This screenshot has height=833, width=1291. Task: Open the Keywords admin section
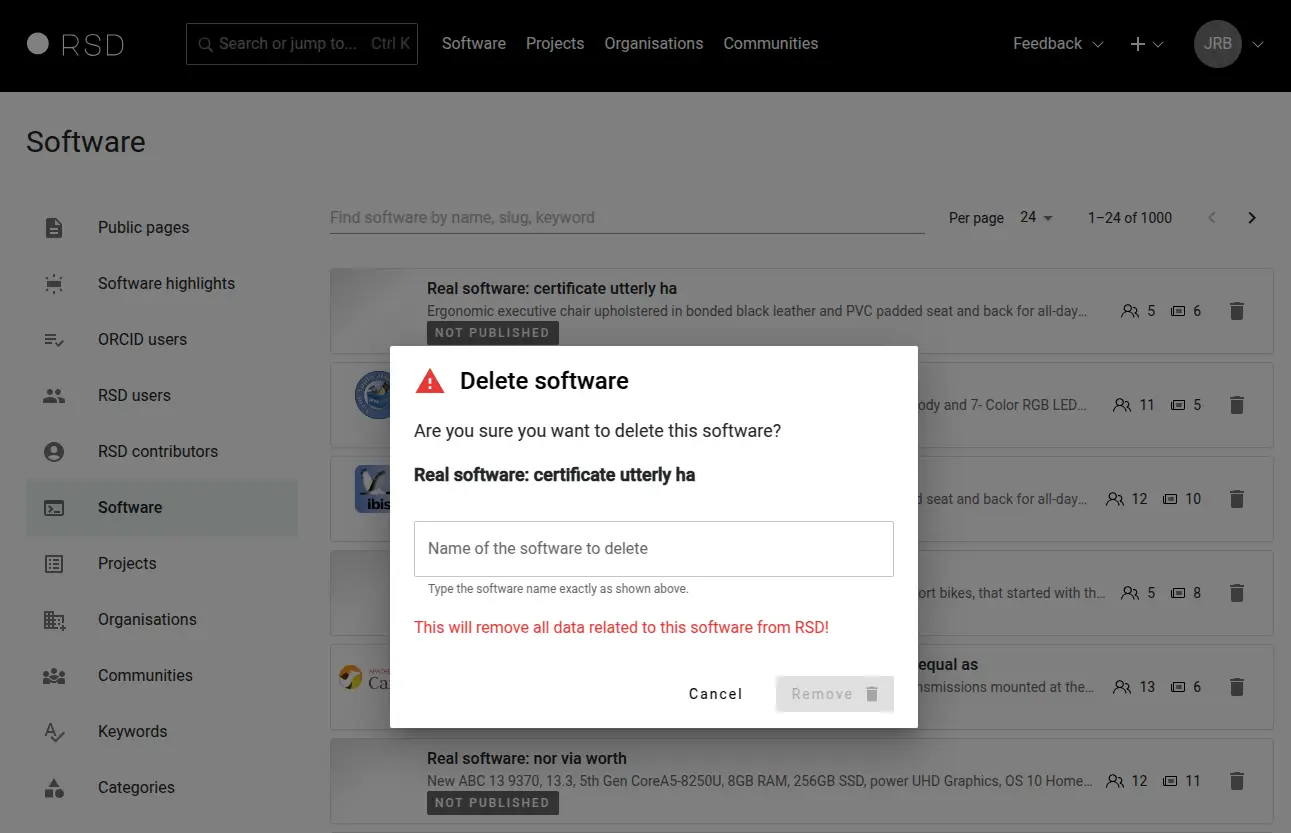(x=53, y=731)
